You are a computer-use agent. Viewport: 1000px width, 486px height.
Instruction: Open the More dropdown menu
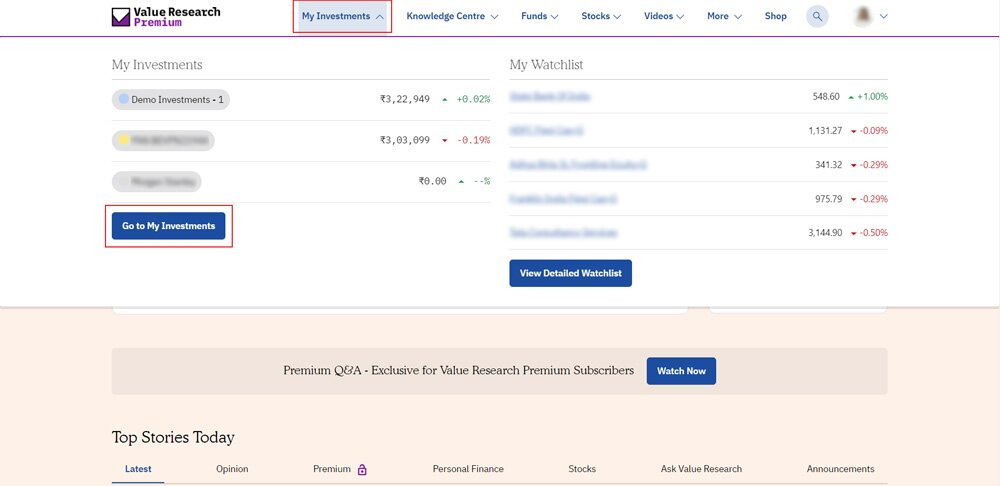(724, 16)
